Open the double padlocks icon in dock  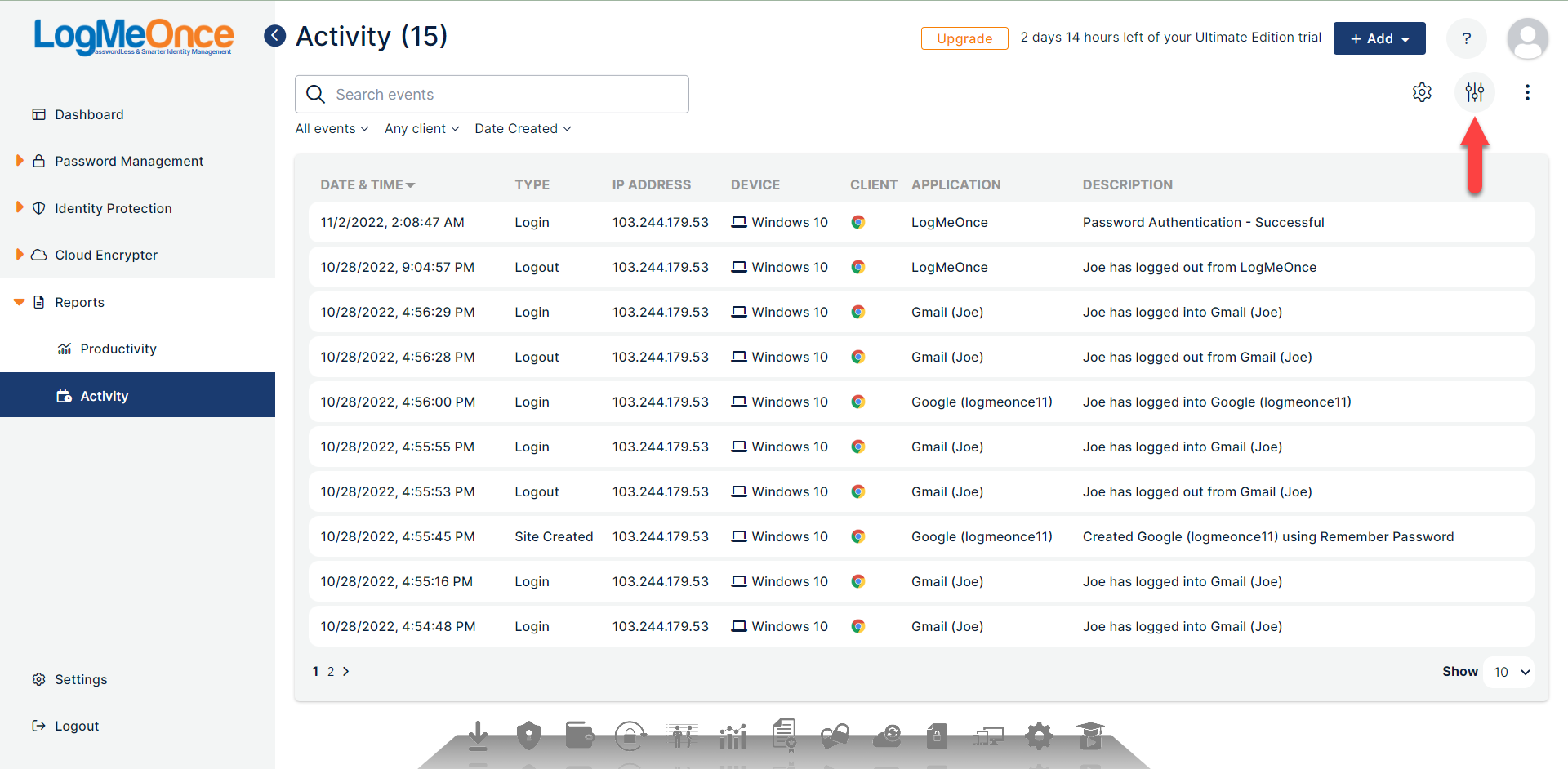point(835,736)
